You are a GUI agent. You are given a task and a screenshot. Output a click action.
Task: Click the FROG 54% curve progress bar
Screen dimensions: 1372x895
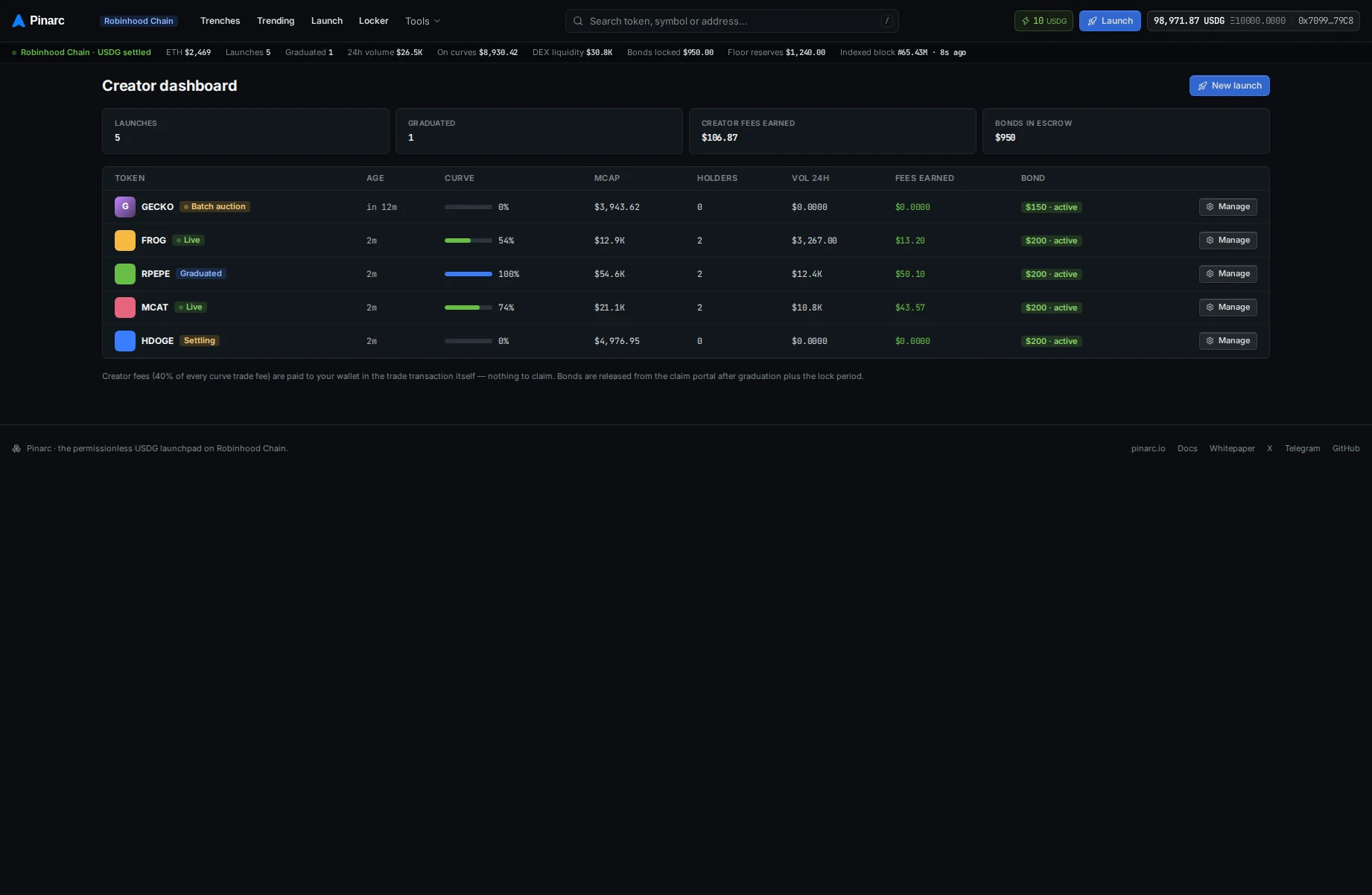point(469,241)
